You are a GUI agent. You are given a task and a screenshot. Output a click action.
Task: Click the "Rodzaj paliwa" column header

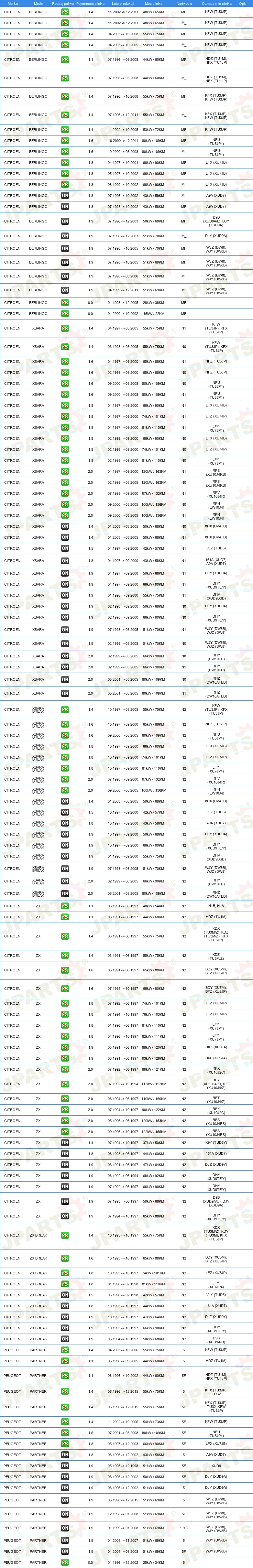pyautogui.click(x=63, y=3)
